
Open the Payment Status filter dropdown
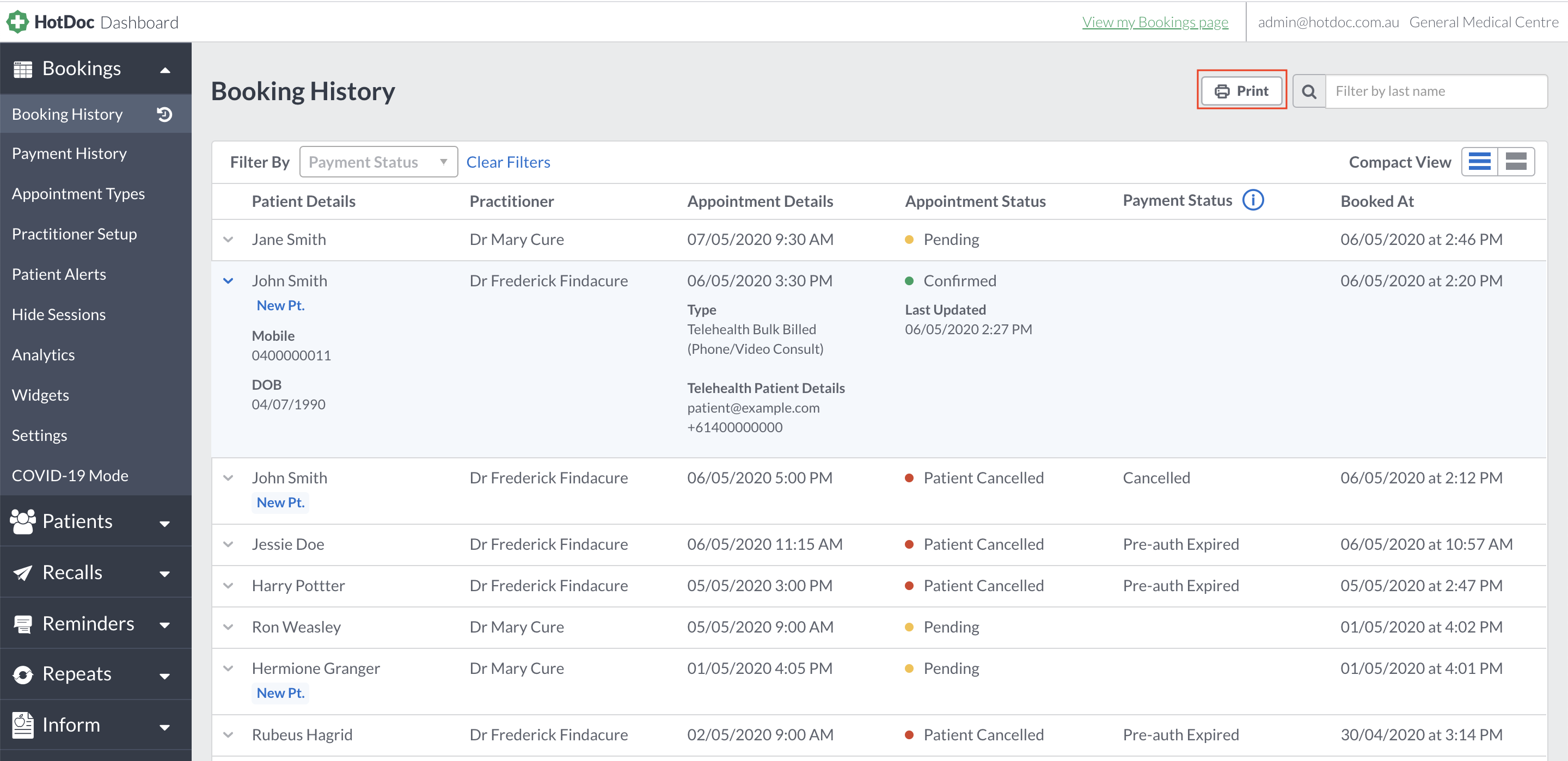[x=378, y=161]
